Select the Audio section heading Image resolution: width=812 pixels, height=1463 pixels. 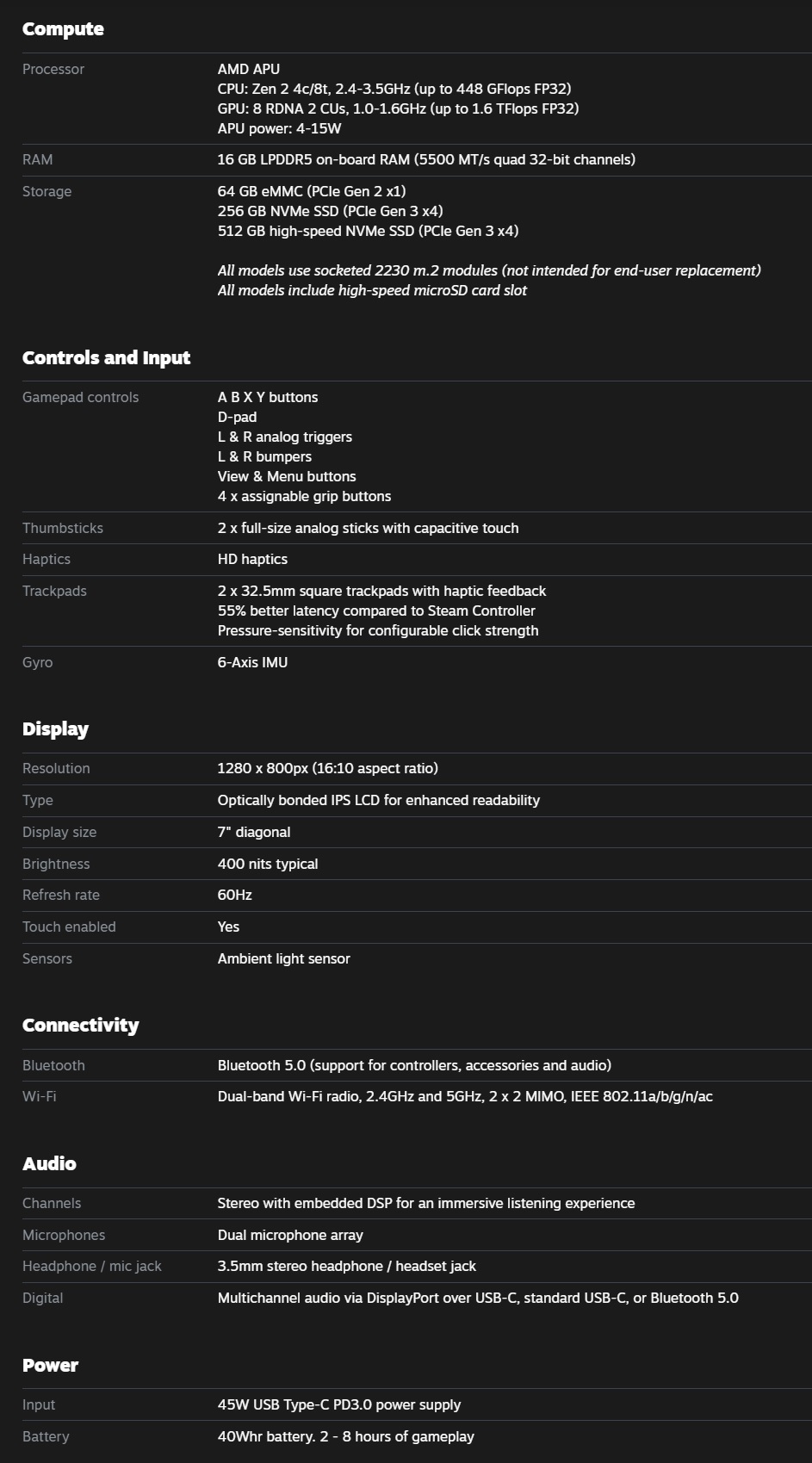pos(49,1164)
